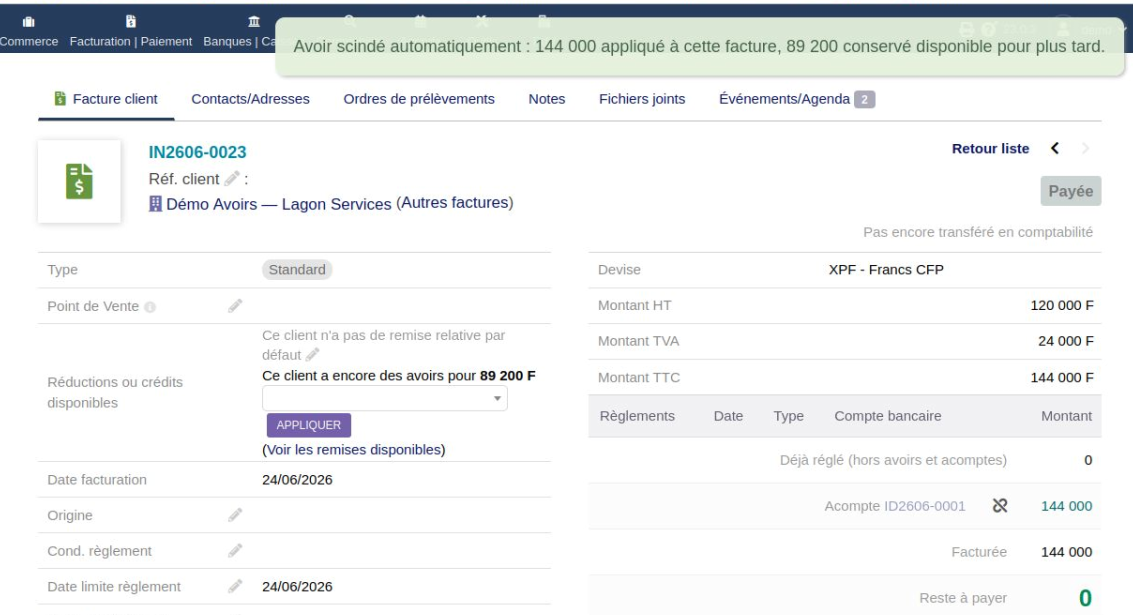The height and width of the screenshot is (615, 1133).
Task: Edit Réf. client with pencil icon
Action: point(232,179)
